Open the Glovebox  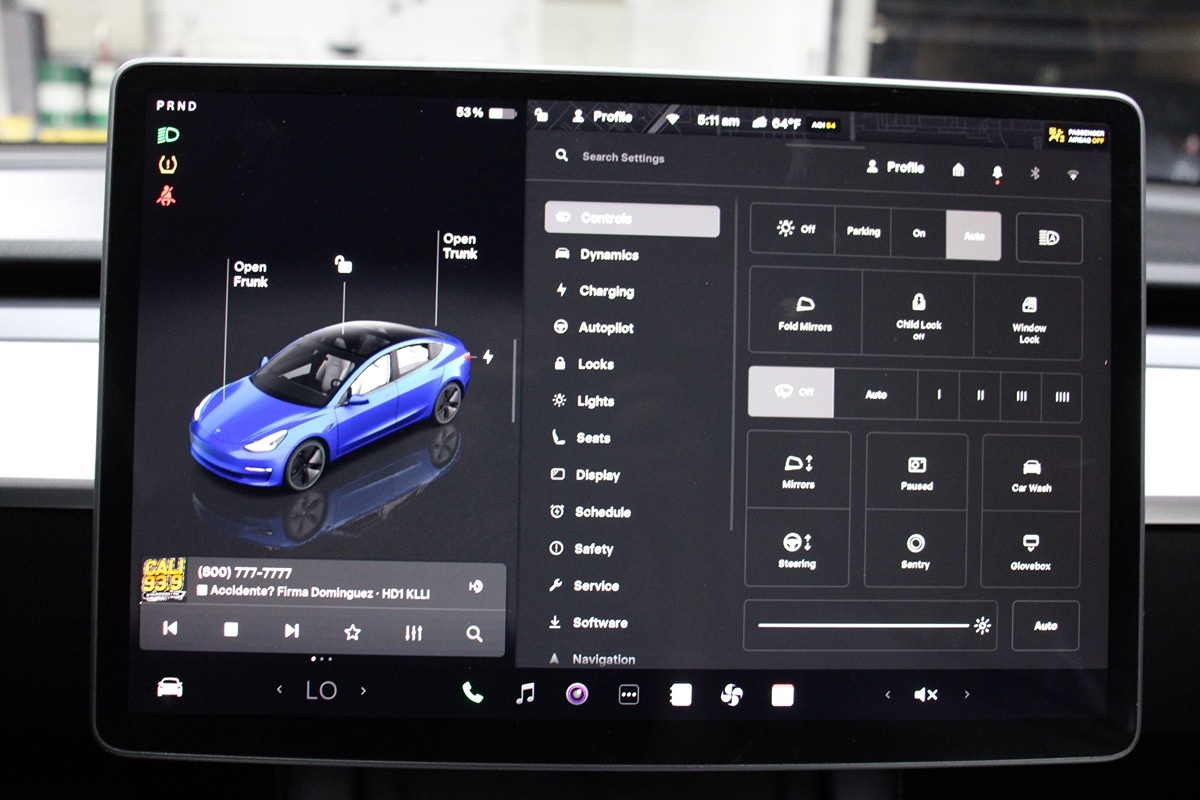tap(1030, 550)
